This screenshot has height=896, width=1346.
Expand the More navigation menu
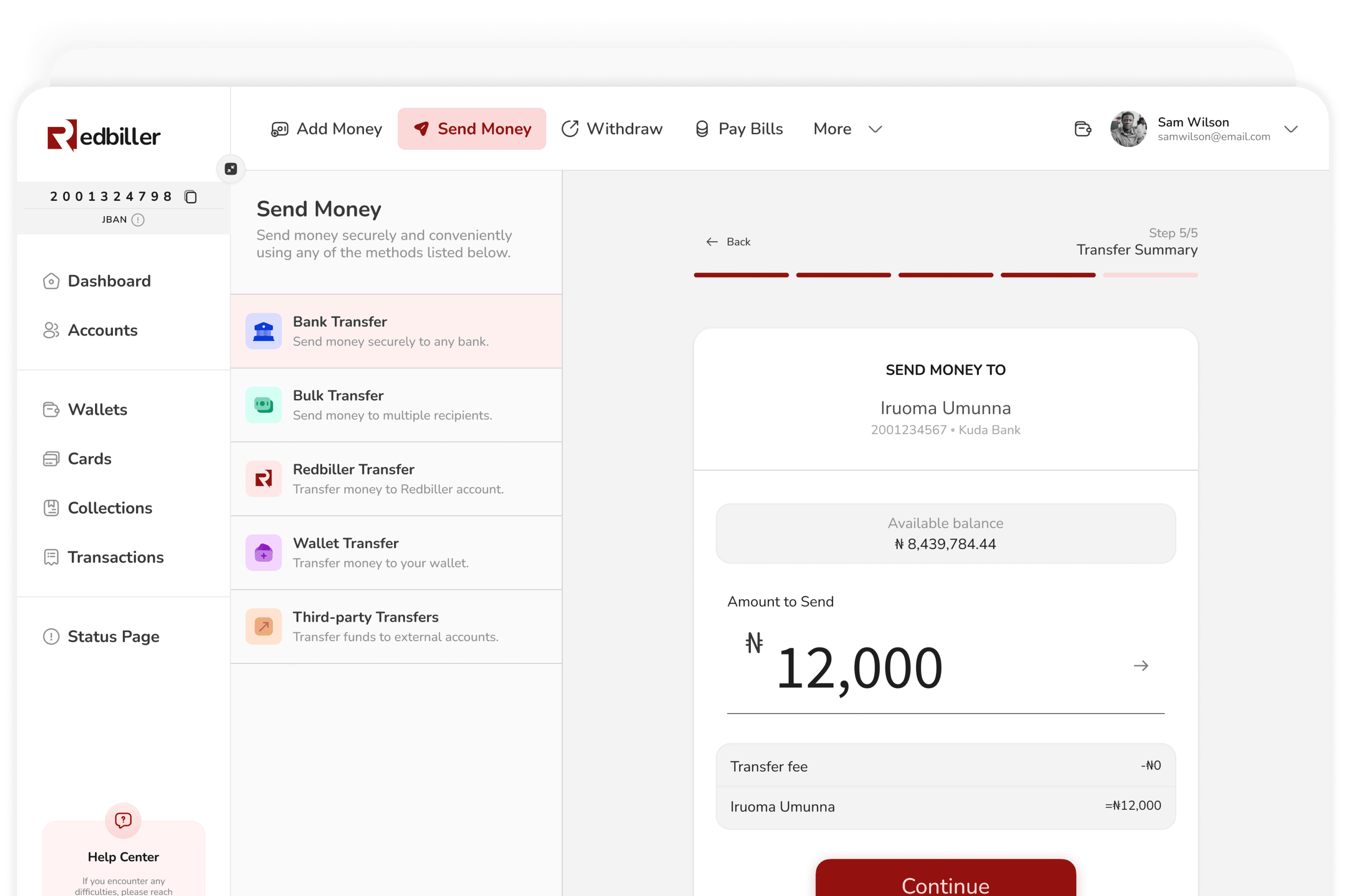coord(847,129)
